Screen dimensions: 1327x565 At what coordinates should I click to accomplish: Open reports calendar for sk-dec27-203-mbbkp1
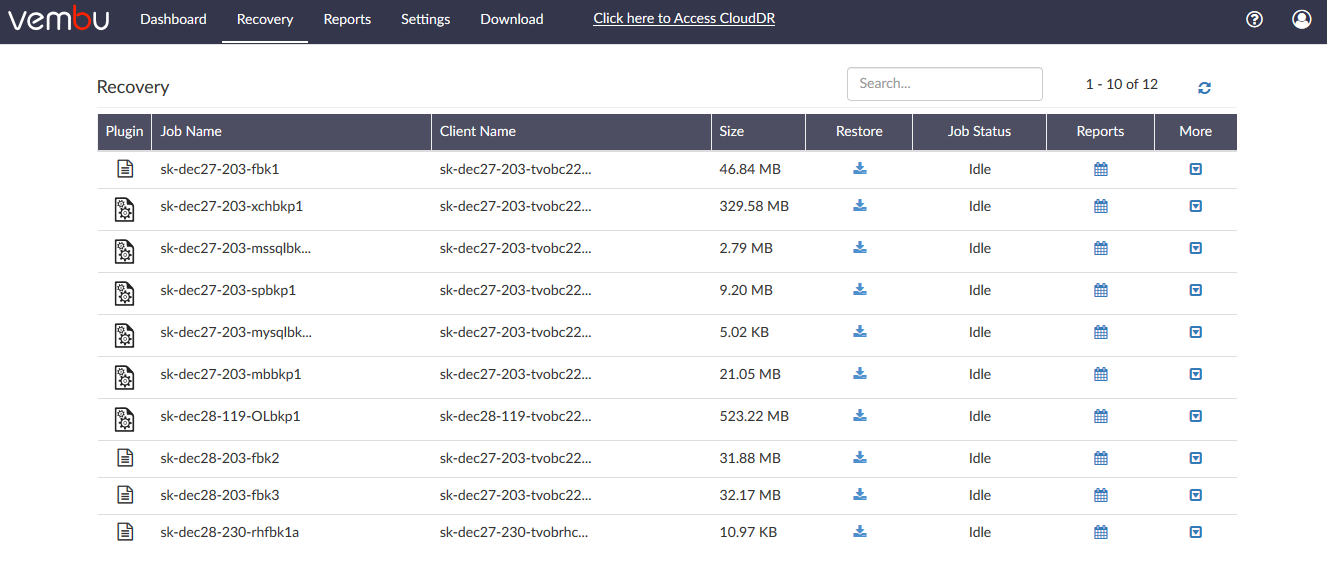[1101, 374]
